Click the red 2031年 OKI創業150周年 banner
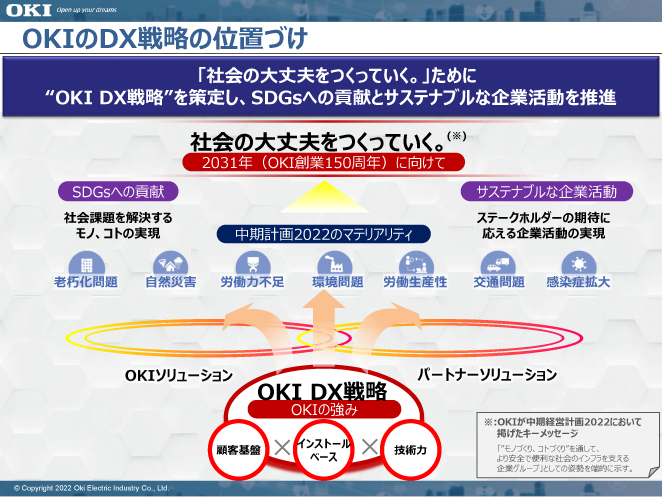 [x=324, y=163]
